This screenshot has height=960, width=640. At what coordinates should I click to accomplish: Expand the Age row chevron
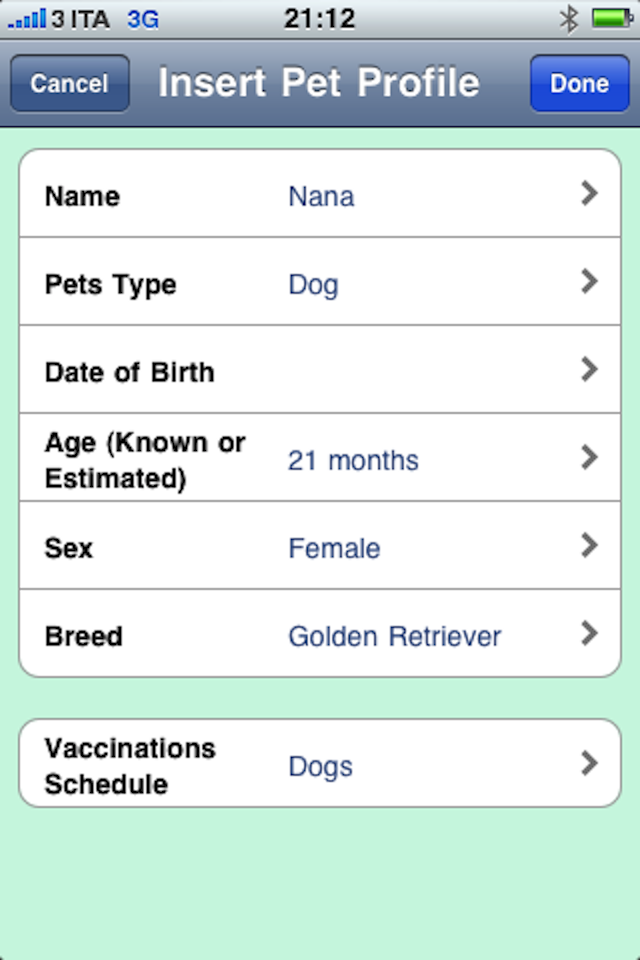pos(589,458)
